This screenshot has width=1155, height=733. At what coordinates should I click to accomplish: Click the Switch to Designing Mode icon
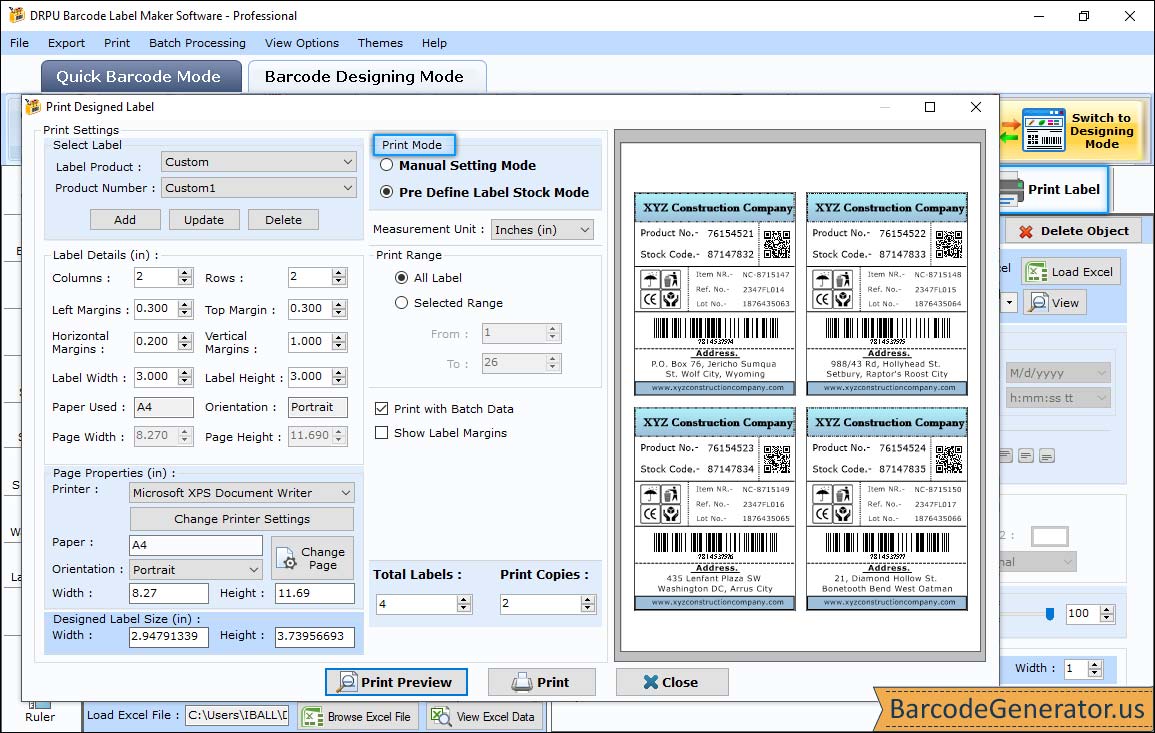tap(1043, 130)
